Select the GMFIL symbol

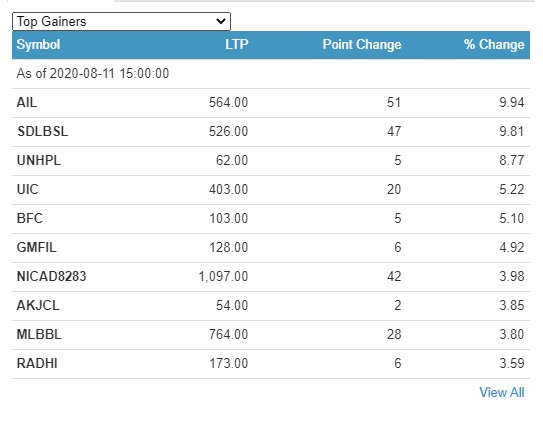36,247
